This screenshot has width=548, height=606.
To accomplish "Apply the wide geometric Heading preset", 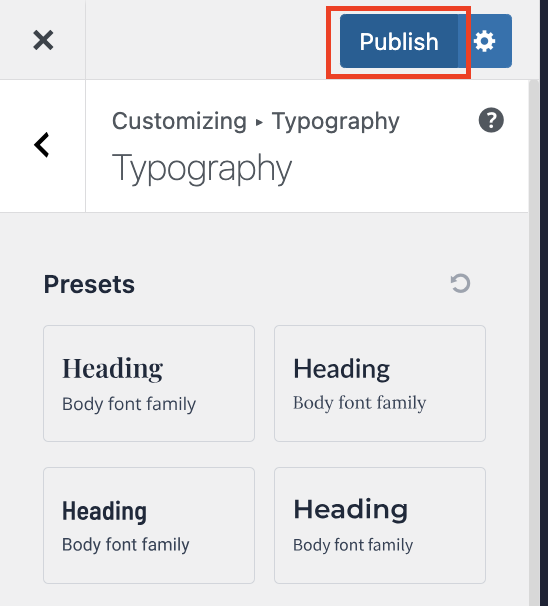I will tap(380, 525).
